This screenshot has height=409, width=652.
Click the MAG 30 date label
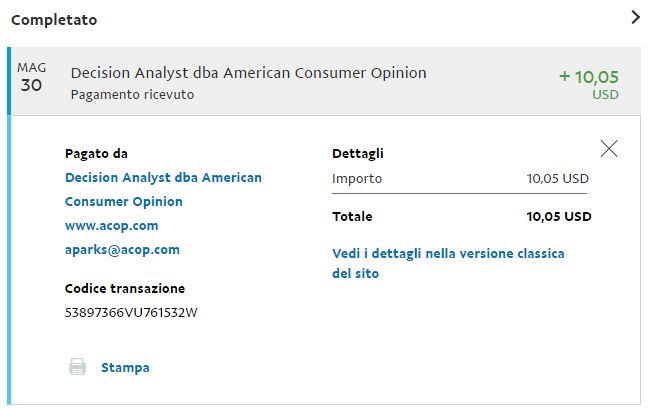[32, 77]
